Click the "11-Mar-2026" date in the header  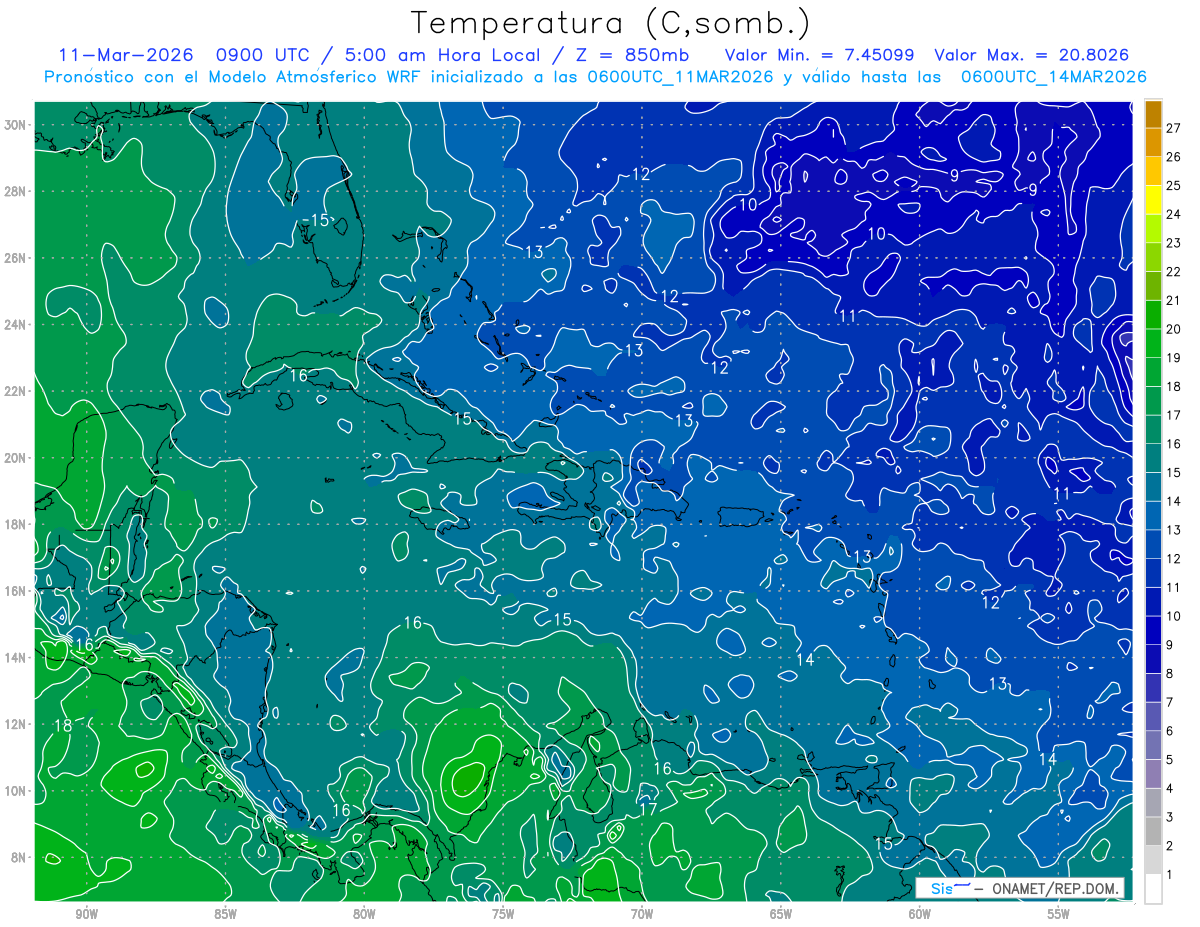125,54
